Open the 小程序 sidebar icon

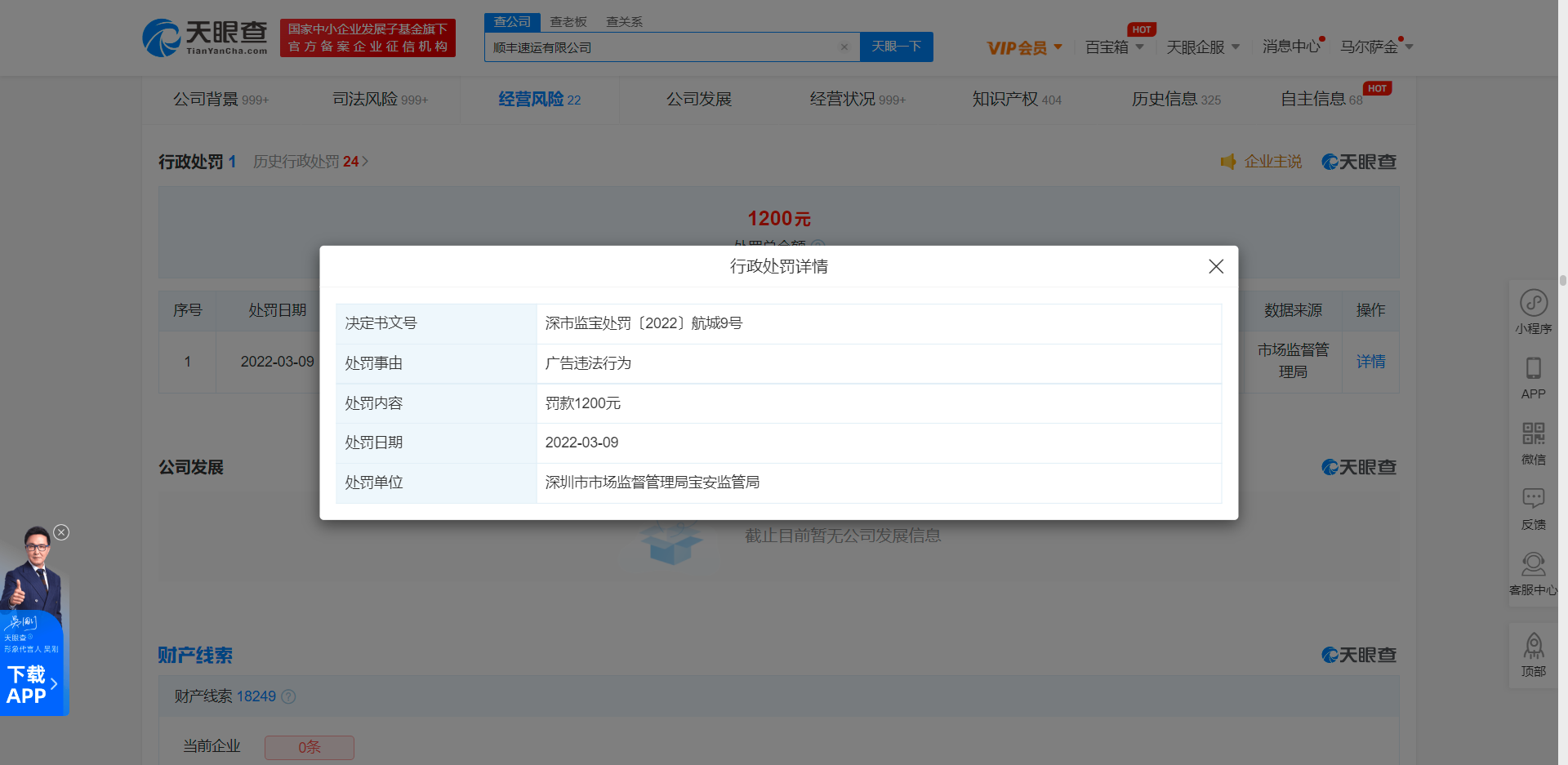click(x=1533, y=304)
